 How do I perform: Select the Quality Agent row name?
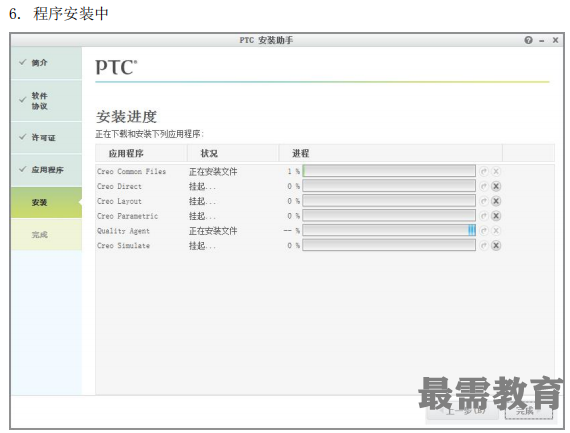click(x=123, y=231)
